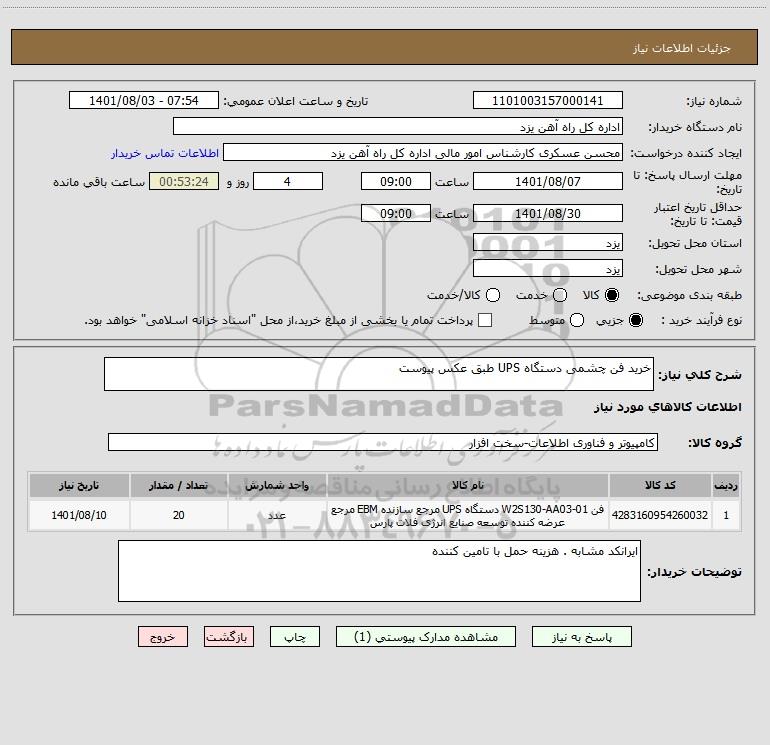The height and width of the screenshot is (745, 770).
Task: Click the requester field محسن عسکری
Action: tap(423, 152)
